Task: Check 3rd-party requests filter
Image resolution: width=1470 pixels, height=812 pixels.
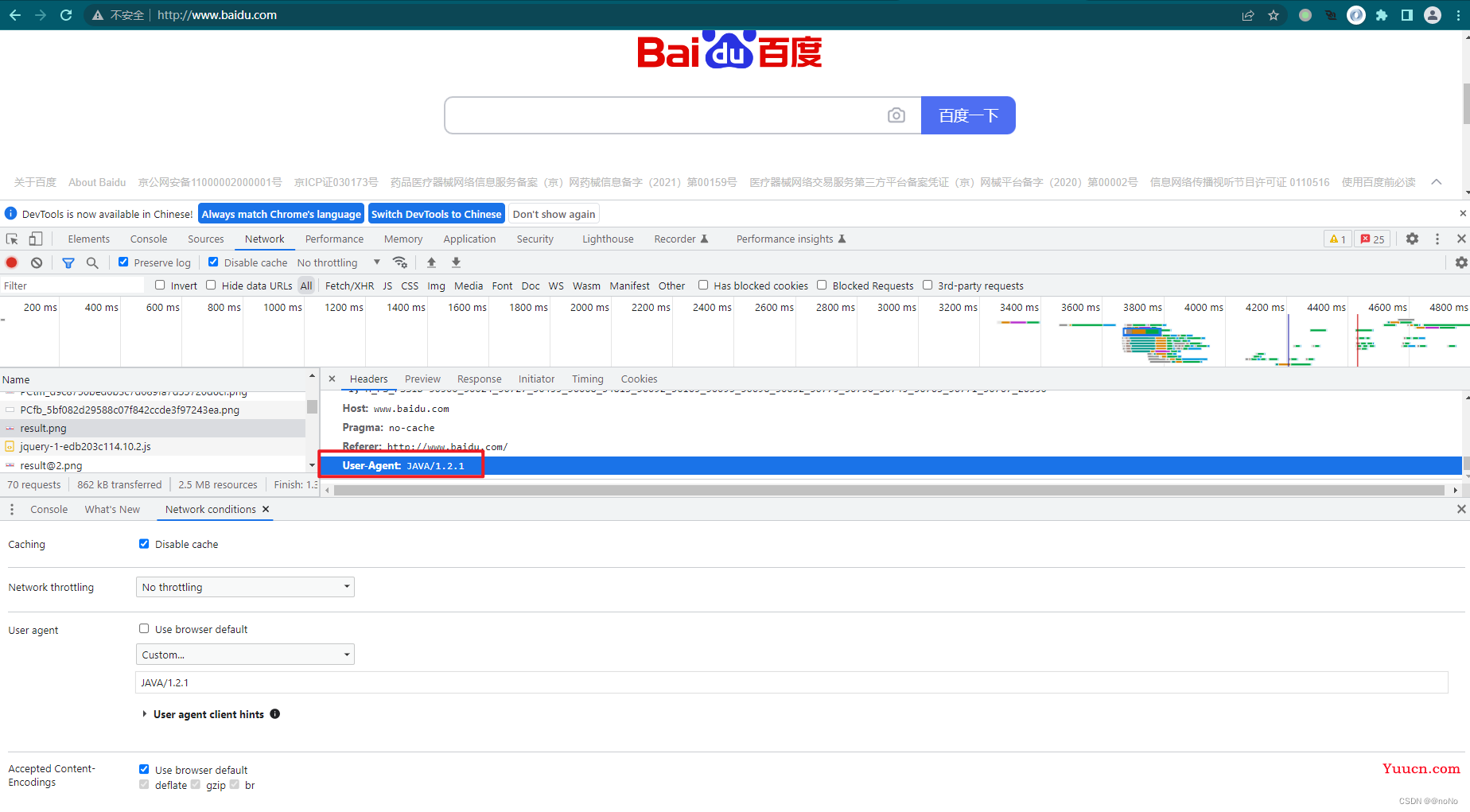Action: click(927, 285)
